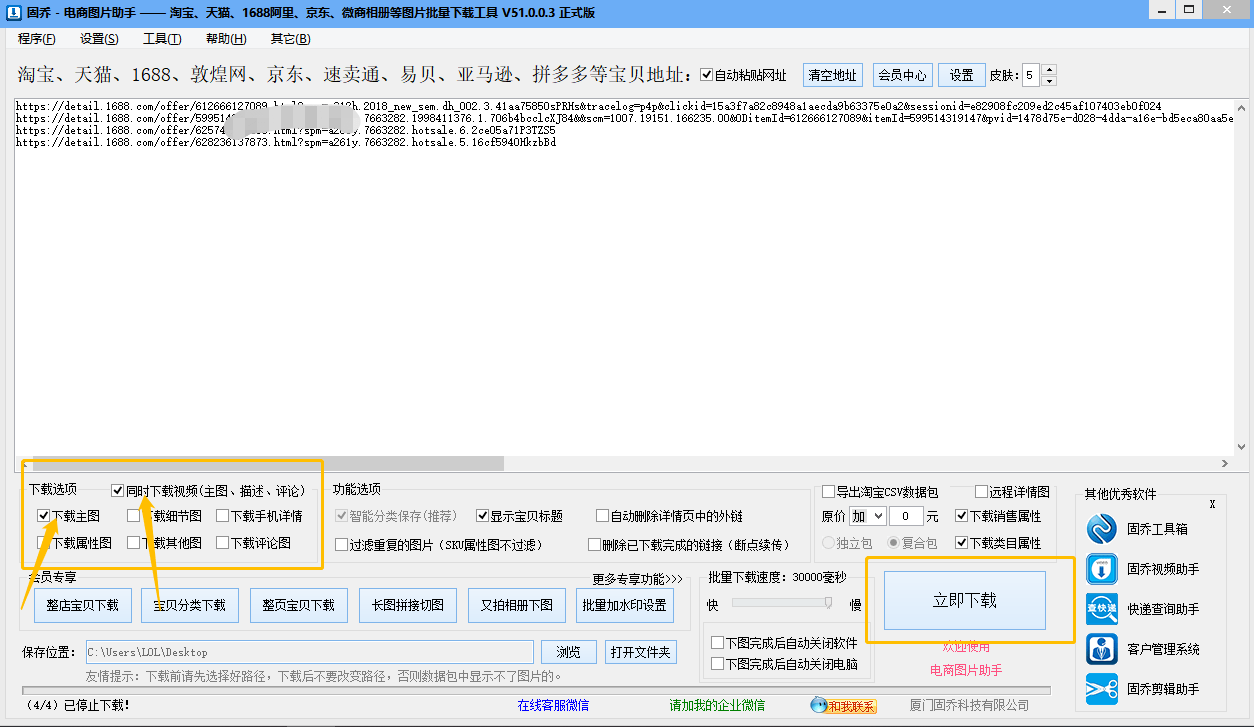Open the 固乔工具箱 toolbox icon
This screenshot has height=727, width=1254.
(1101, 528)
